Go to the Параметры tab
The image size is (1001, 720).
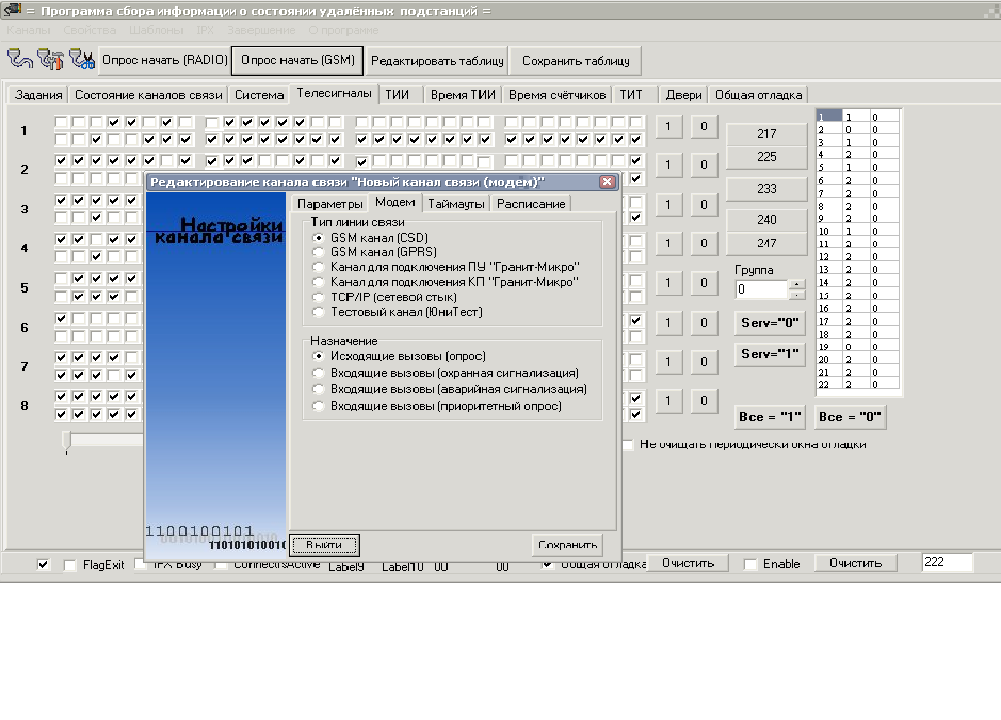click(329, 204)
